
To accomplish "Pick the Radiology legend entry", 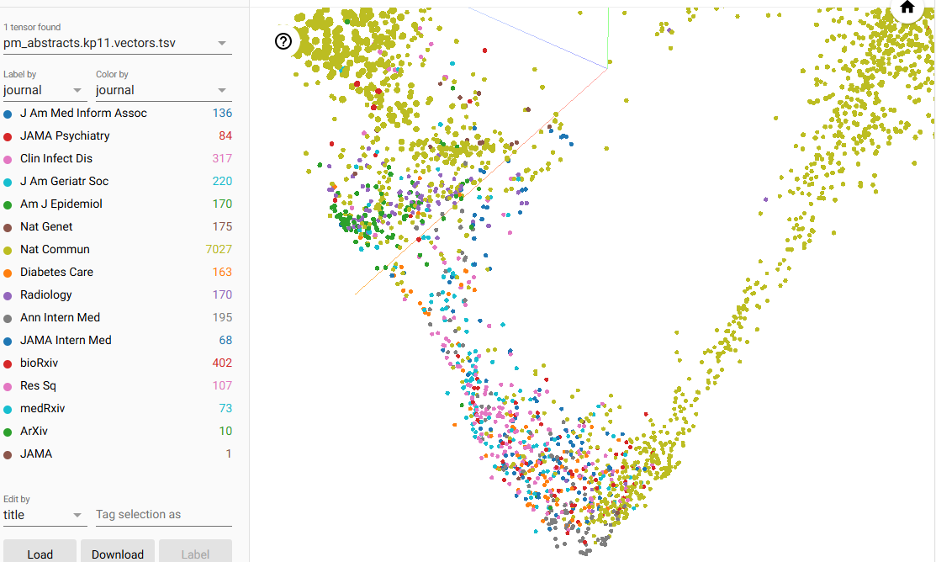I will coord(46,295).
